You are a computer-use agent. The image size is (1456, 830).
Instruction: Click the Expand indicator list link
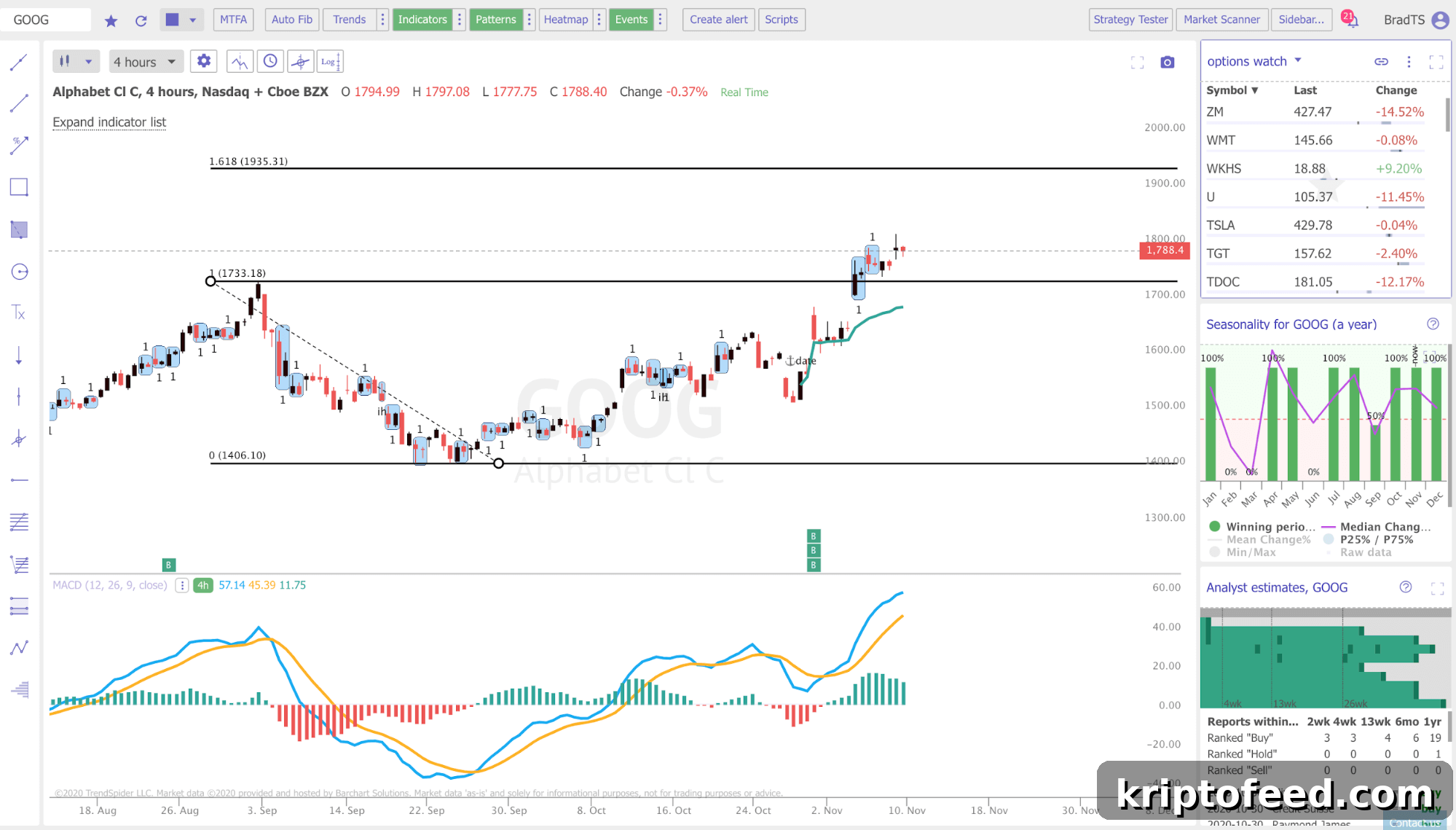coord(109,122)
